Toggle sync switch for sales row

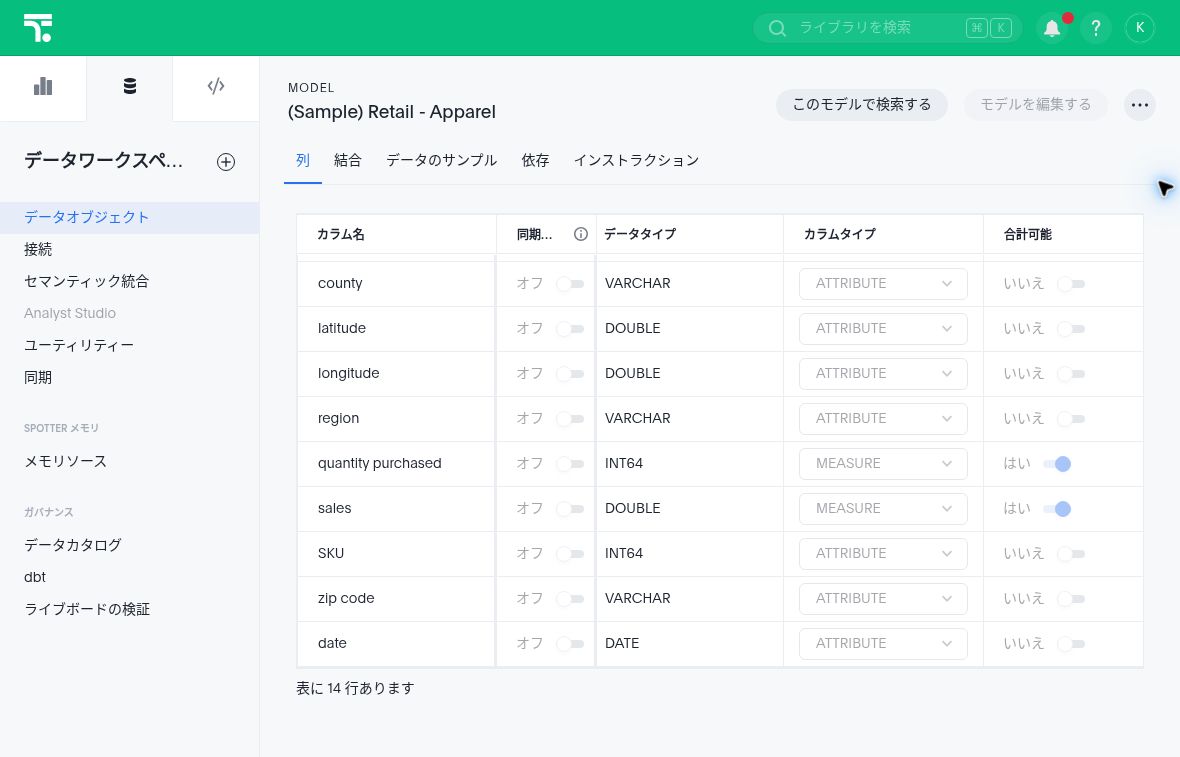tap(570, 509)
